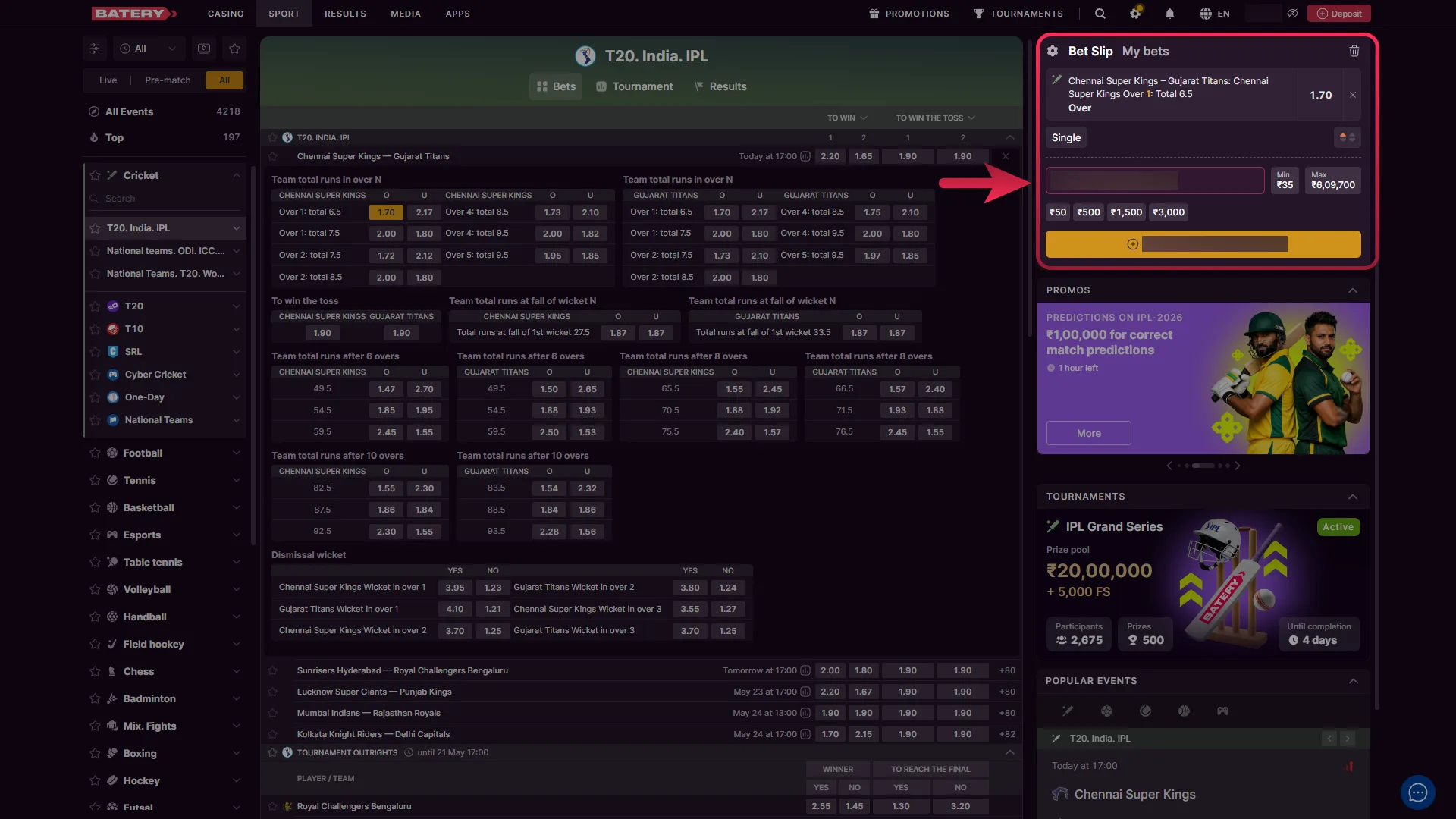Favorite the Tournament Outrights section

pyautogui.click(x=272, y=752)
